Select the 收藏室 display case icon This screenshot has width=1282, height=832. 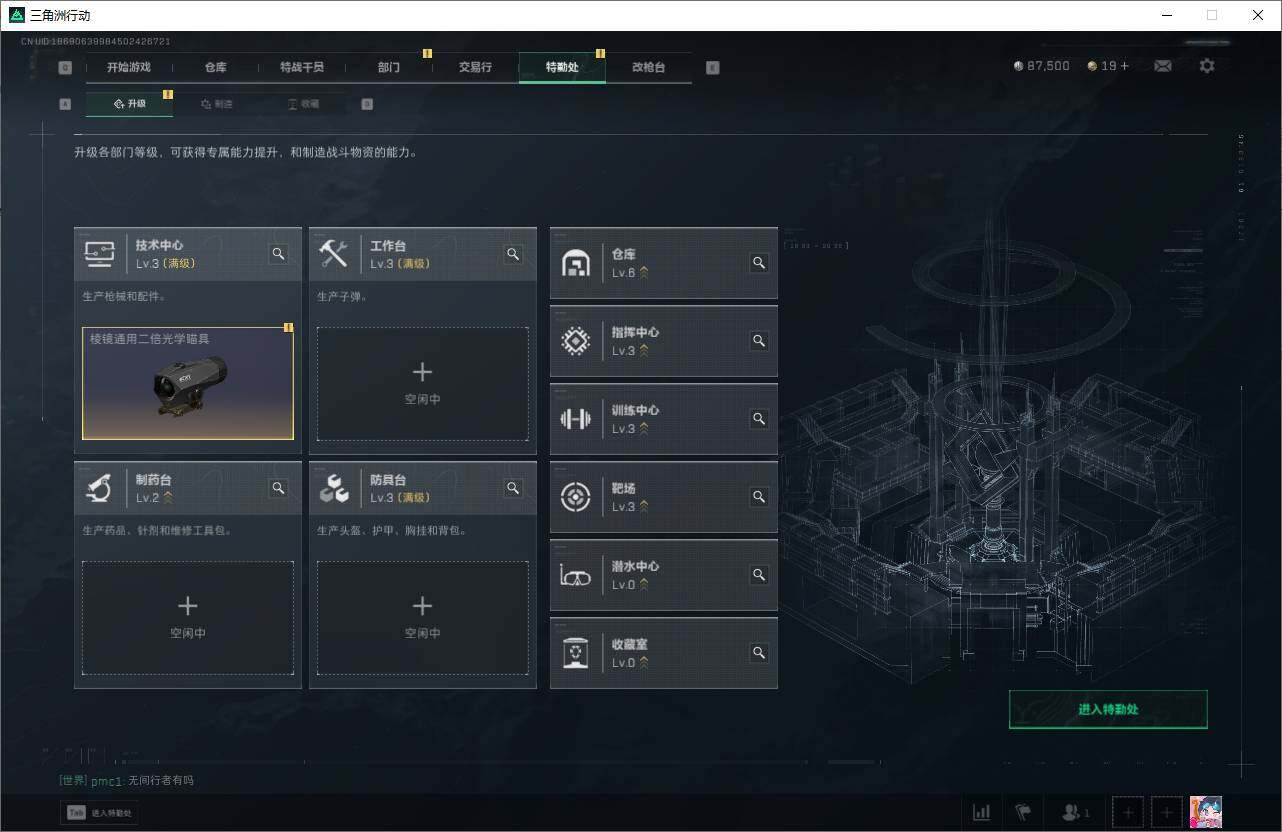click(x=576, y=653)
